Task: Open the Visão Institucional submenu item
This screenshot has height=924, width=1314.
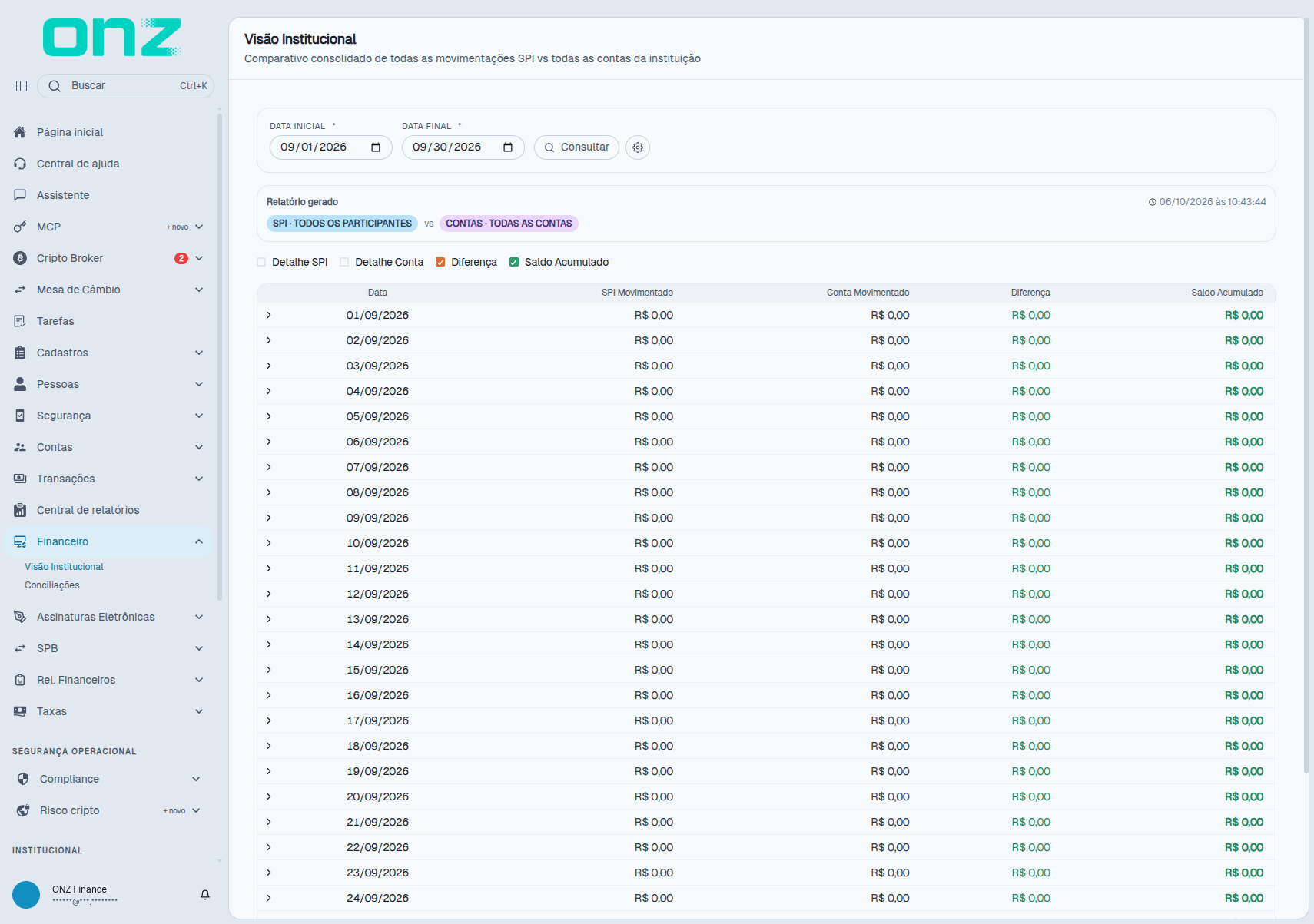Action: pos(64,567)
